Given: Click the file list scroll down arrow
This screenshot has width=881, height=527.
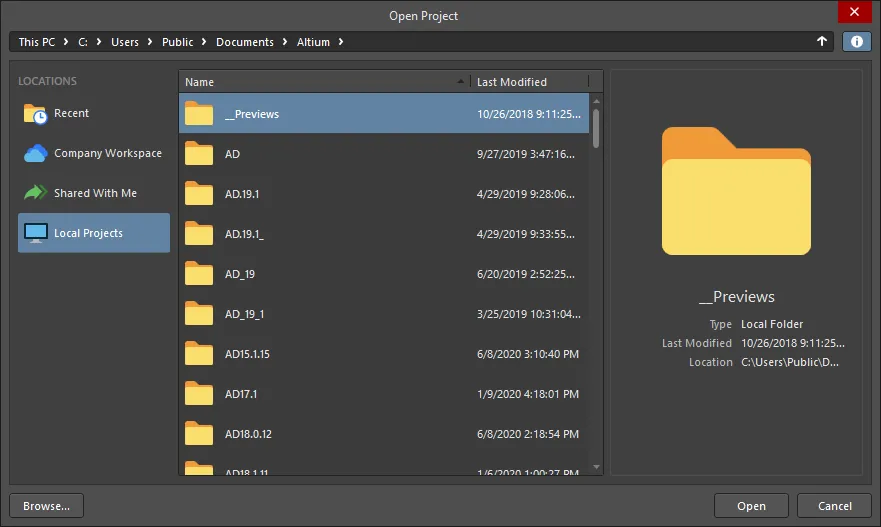Looking at the screenshot, I should coord(596,467).
